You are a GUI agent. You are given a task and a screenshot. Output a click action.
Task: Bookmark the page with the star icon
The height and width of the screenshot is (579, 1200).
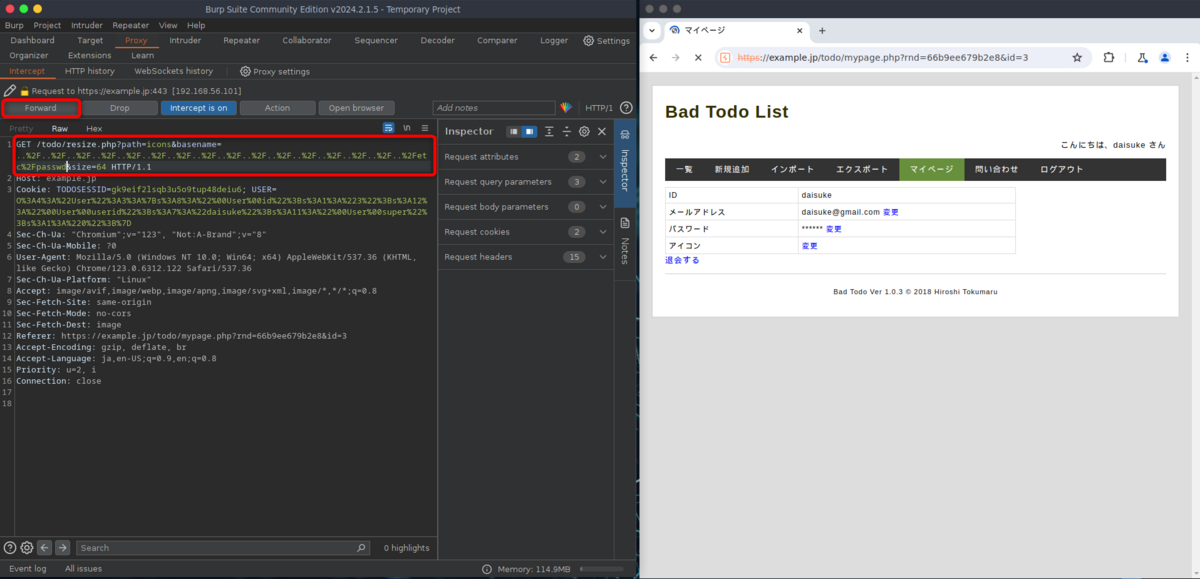[1077, 57]
